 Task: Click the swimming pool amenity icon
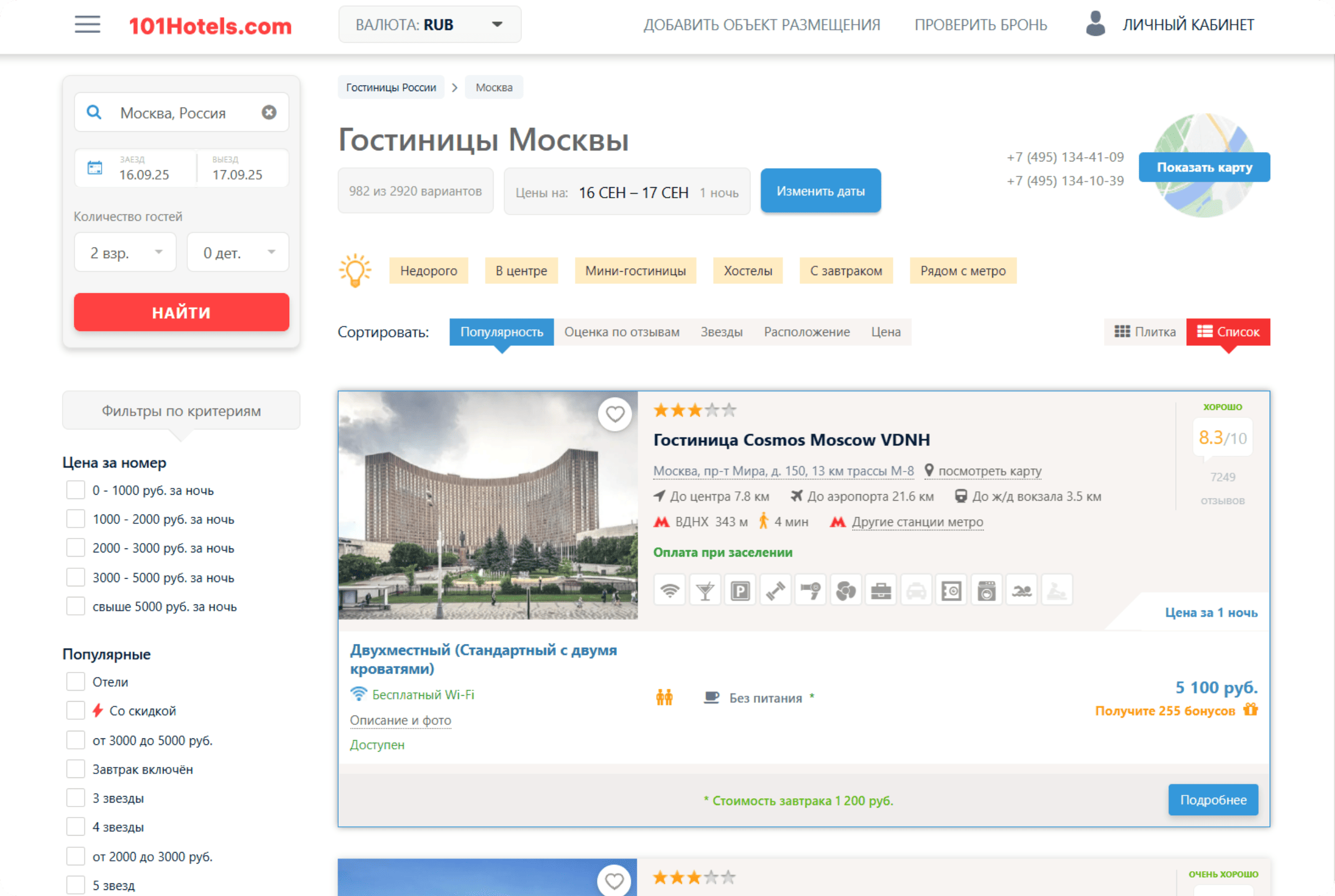click(1022, 590)
